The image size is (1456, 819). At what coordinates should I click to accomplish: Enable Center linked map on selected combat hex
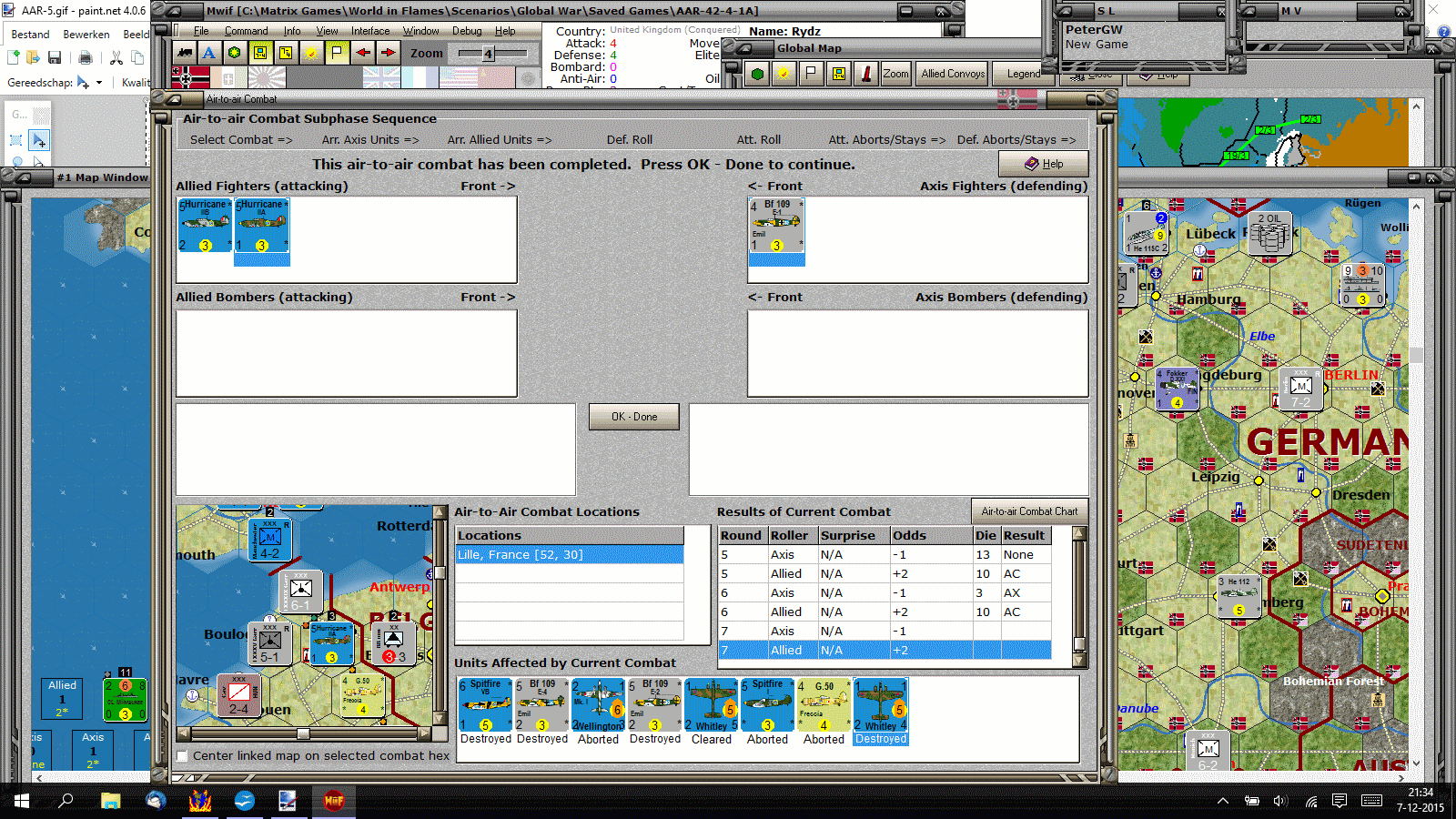click(x=182, y=756)
